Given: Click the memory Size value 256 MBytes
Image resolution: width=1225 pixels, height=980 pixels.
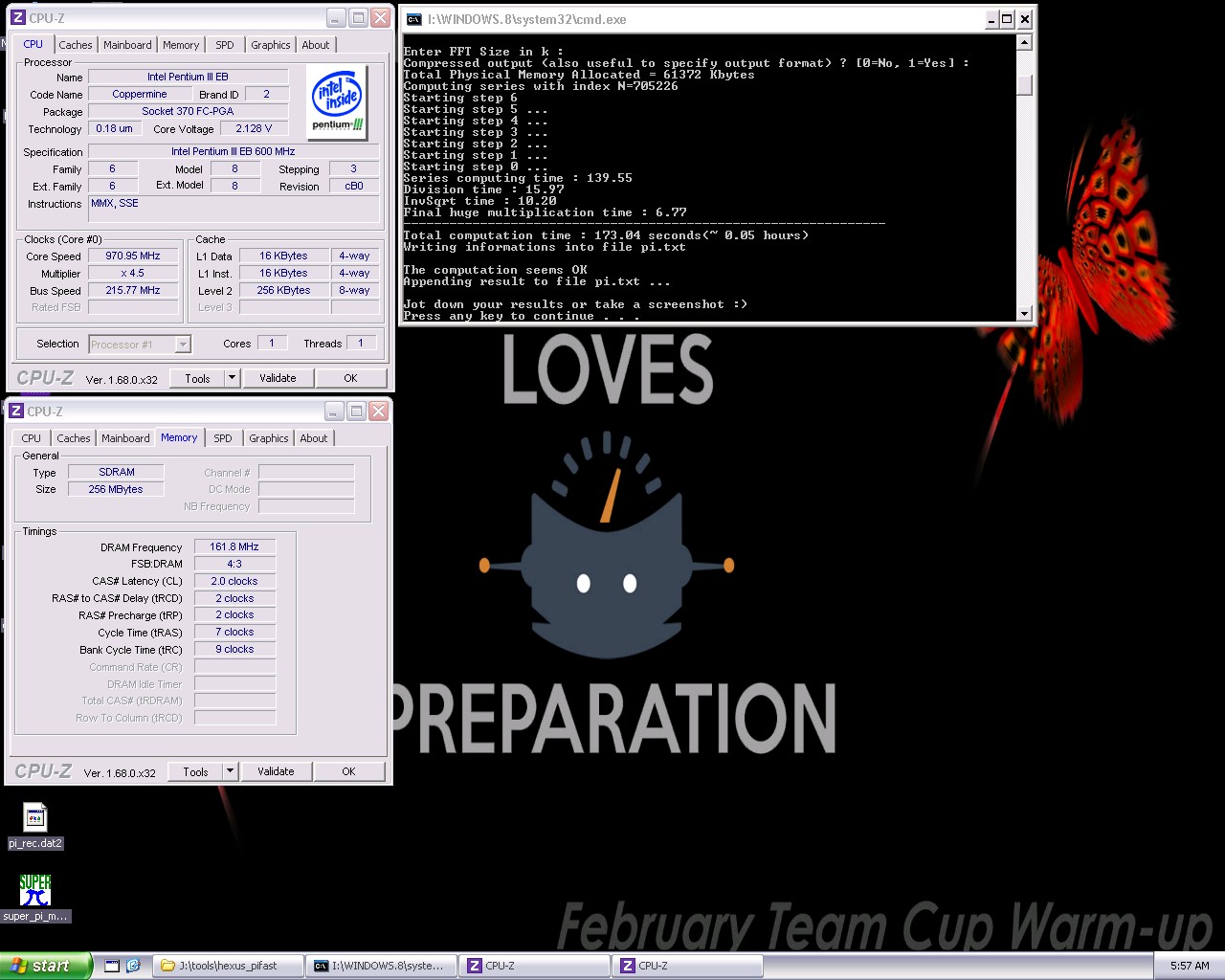Looking at the screenshot, I should (x=116, y=489).
